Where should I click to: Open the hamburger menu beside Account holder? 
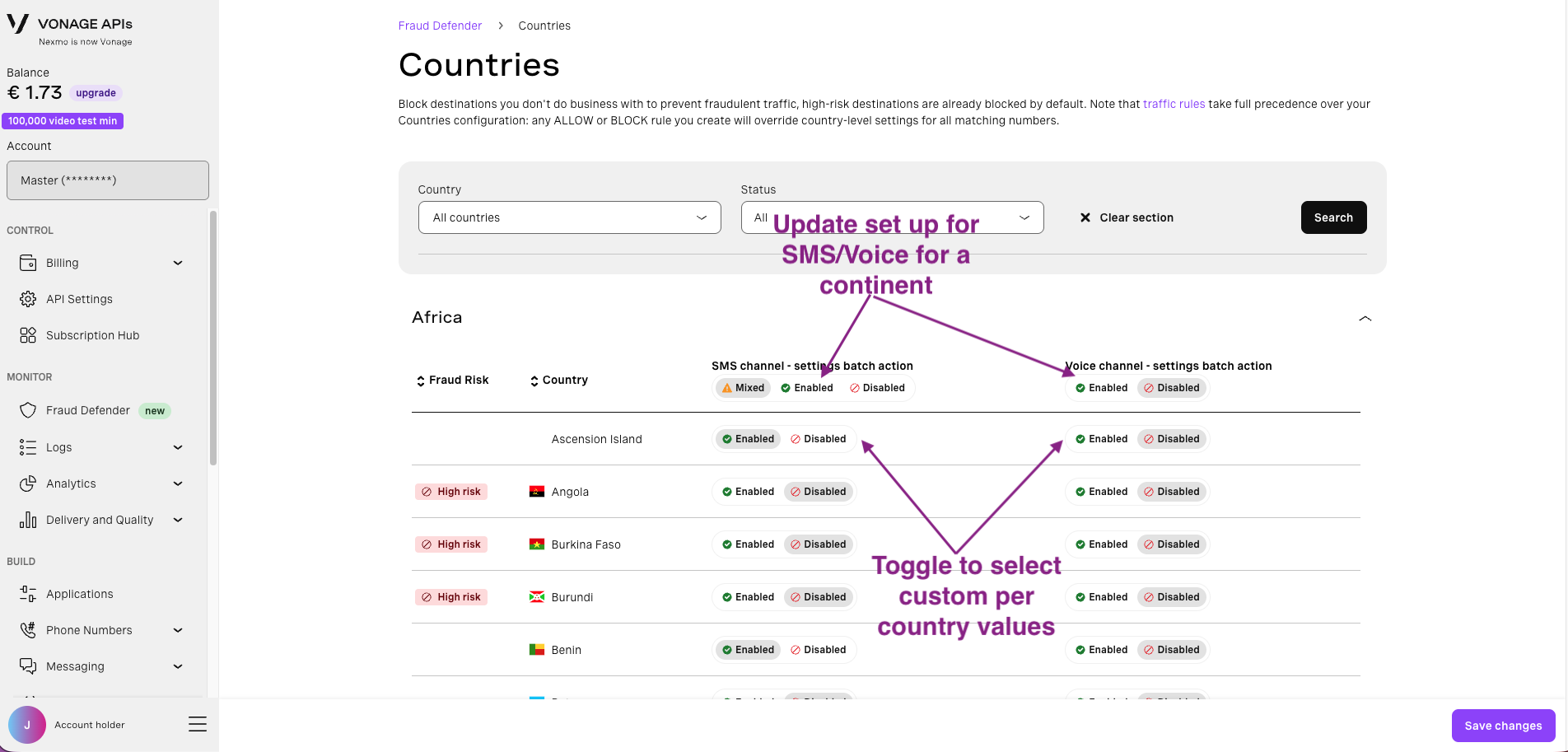[x=198, y=724]
